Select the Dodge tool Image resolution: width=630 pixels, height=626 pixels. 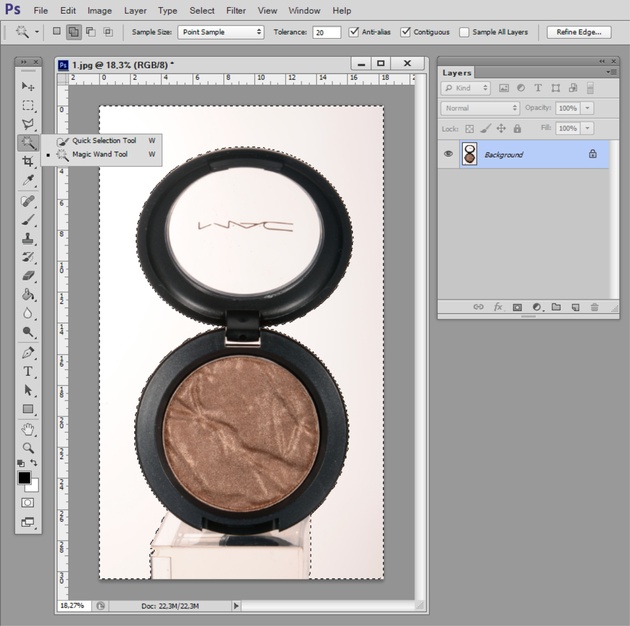point(28,332)
